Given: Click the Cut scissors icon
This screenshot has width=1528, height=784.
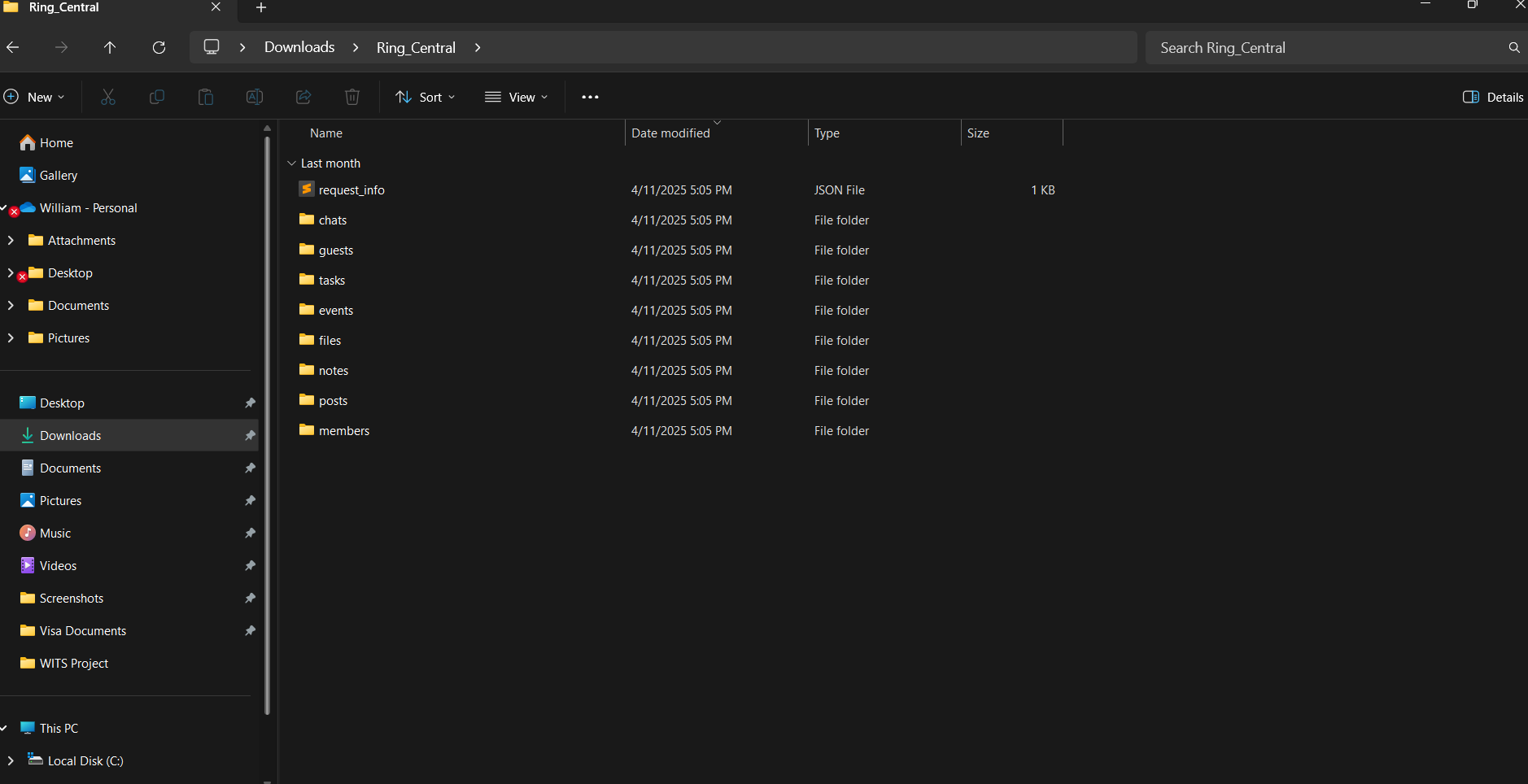Looking at the screenshot, I should click(x=108, y=97).
